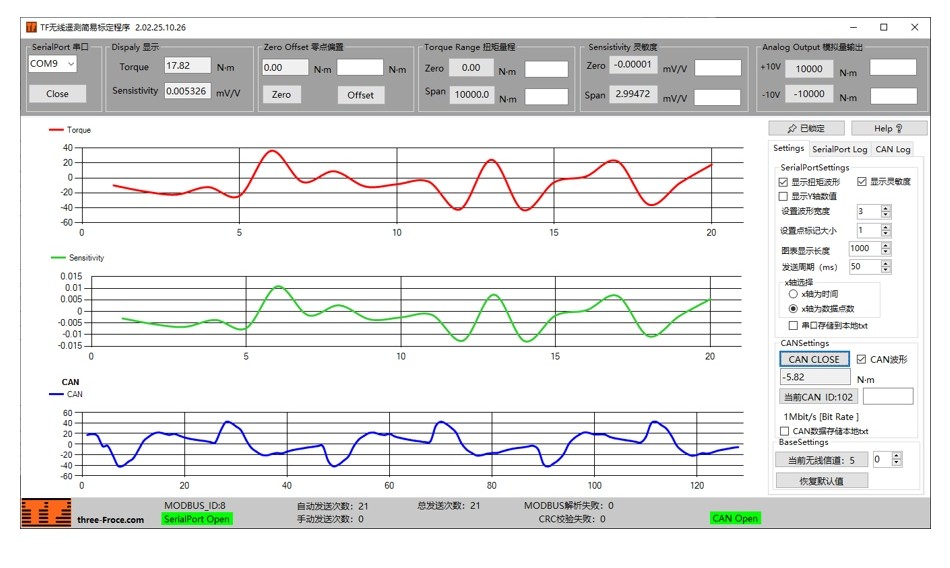Image resolution: width=950 pixels, height=568 pixels.
Task: Click the green Sensitivity legend marker
Action: [58, 257]
